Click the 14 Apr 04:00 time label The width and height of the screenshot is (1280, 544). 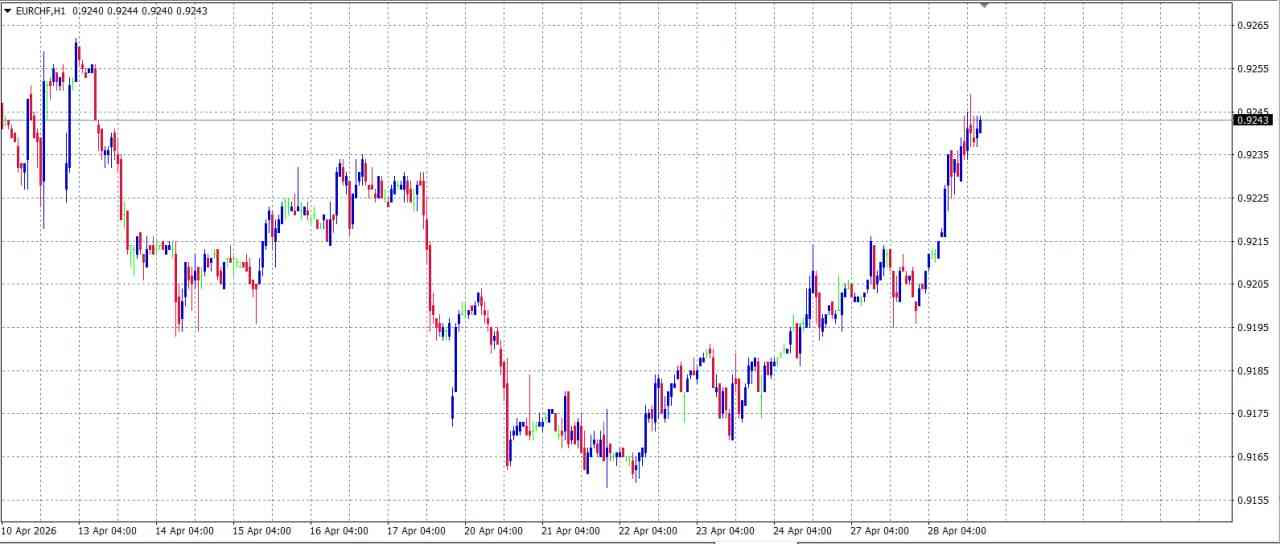[x=185, y=531]
